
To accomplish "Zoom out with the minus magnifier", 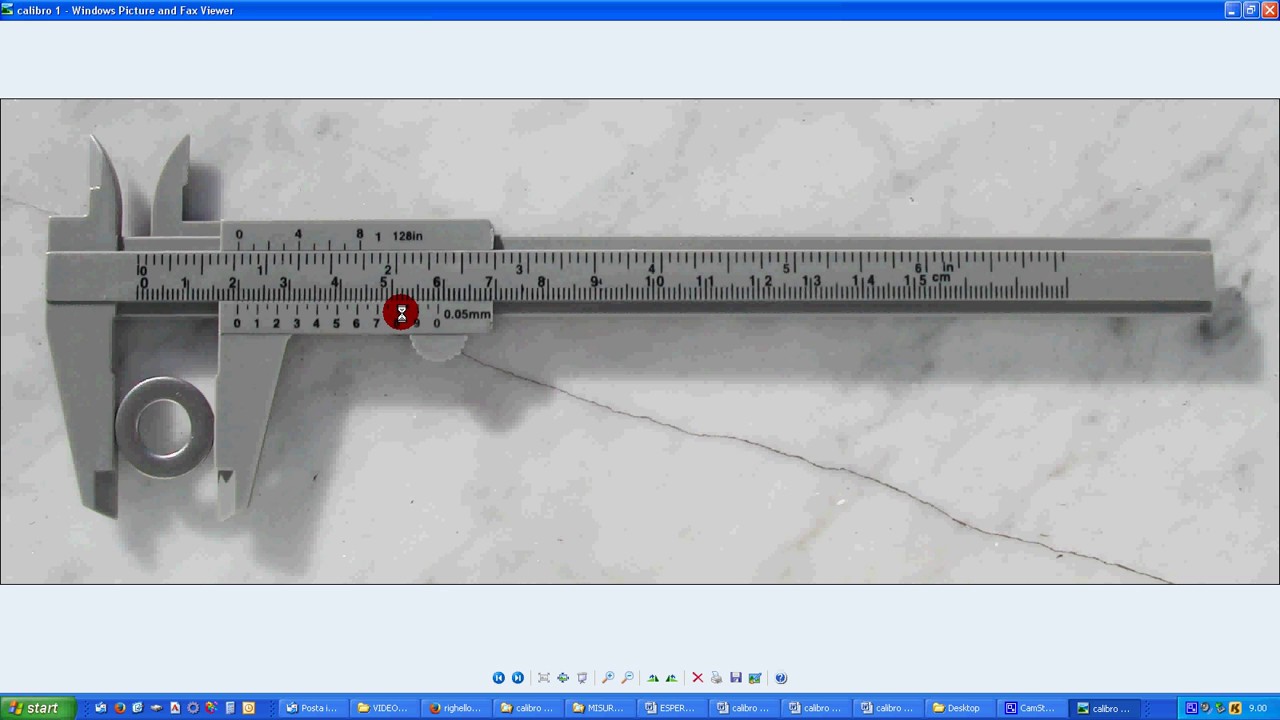I will point(627,678).
